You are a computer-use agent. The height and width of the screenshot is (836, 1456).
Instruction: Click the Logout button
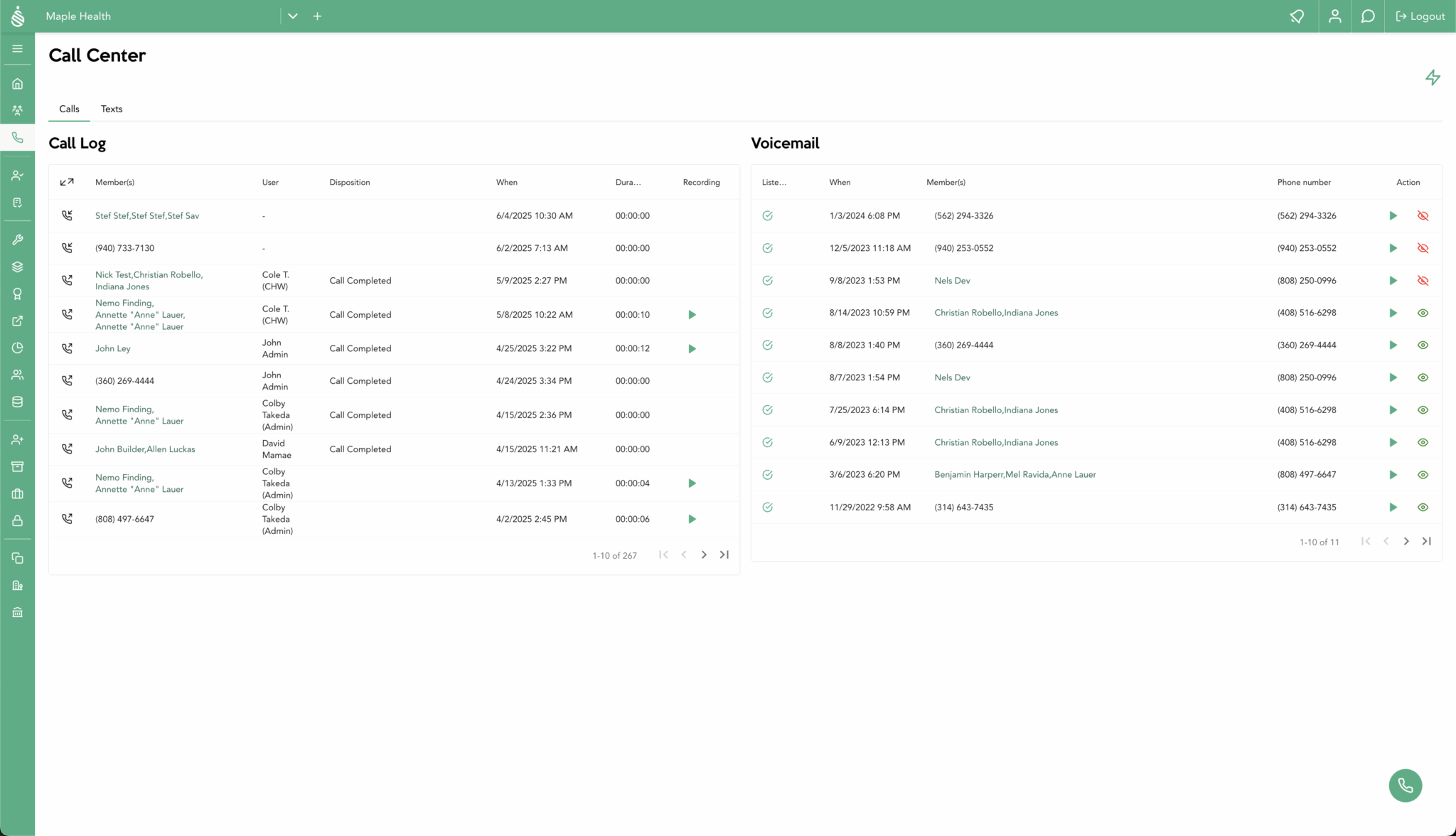pos(1419,16)
